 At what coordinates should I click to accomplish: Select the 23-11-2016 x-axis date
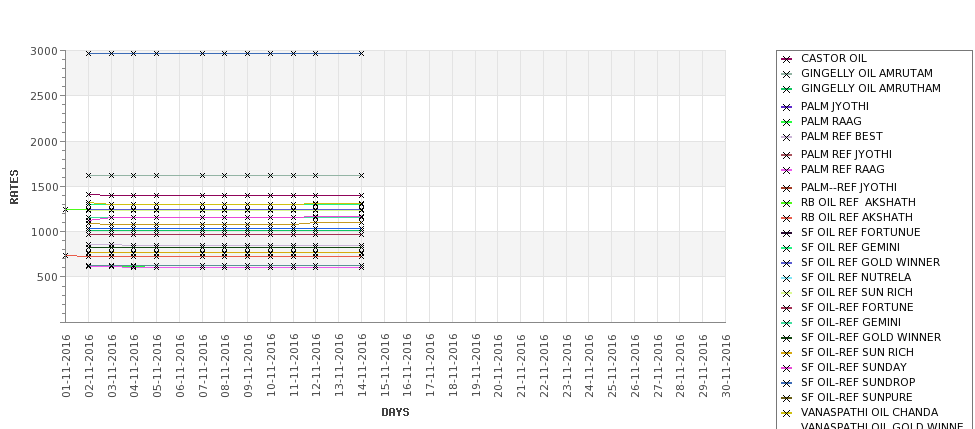[566, 366]
